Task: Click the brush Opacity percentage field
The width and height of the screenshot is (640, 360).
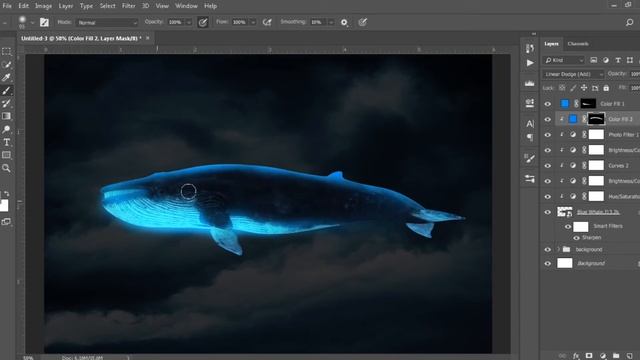Action: [176, 22]
